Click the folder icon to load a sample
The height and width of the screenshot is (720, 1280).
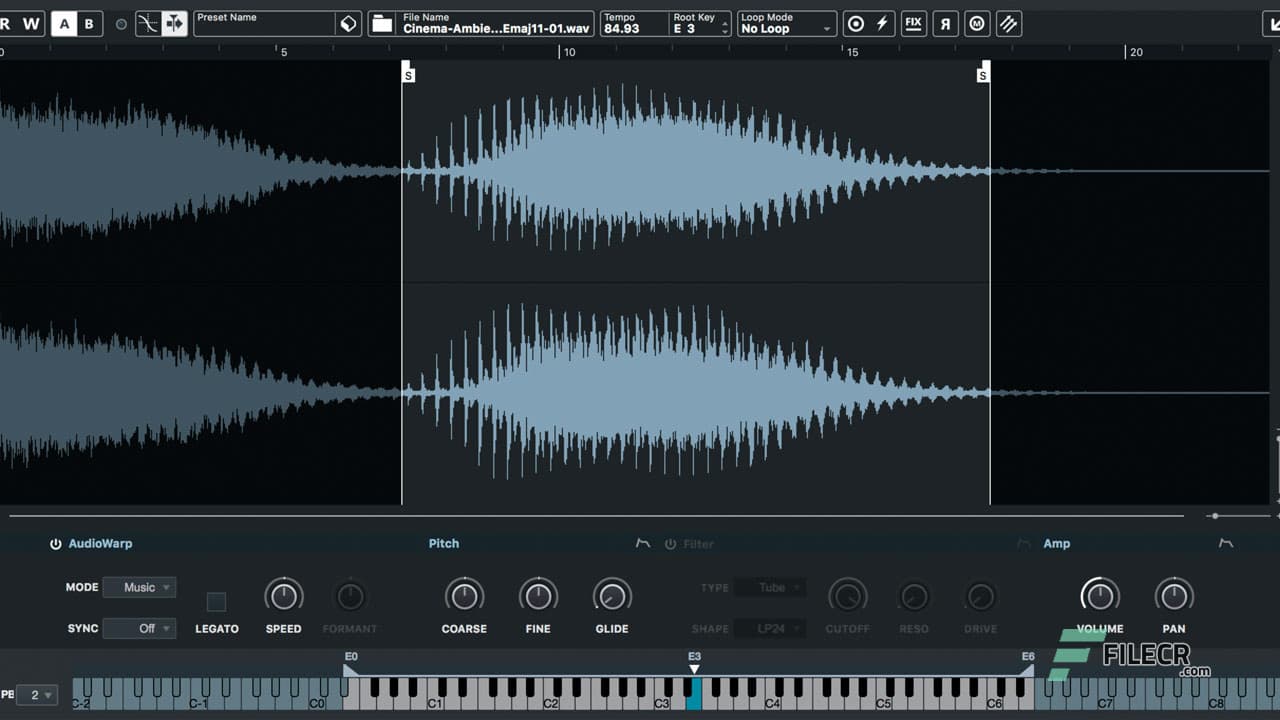pyautogui.click(x=382, y=23)
